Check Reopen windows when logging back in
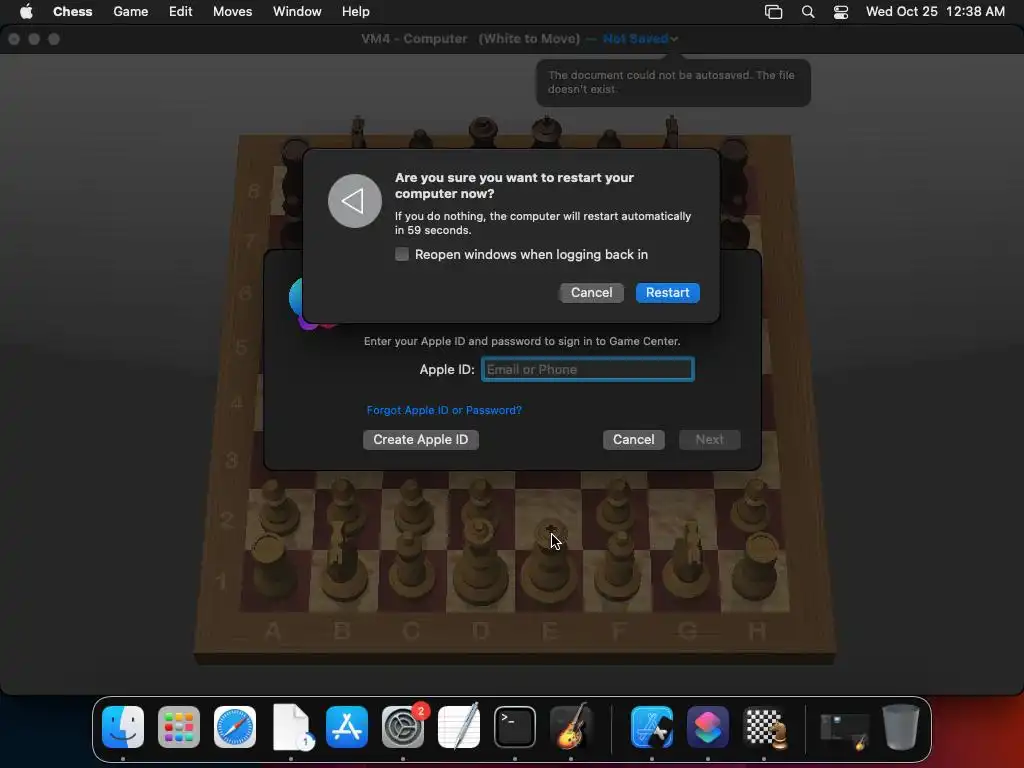Viewport: 1024px width, 768px height. (402, 254)
